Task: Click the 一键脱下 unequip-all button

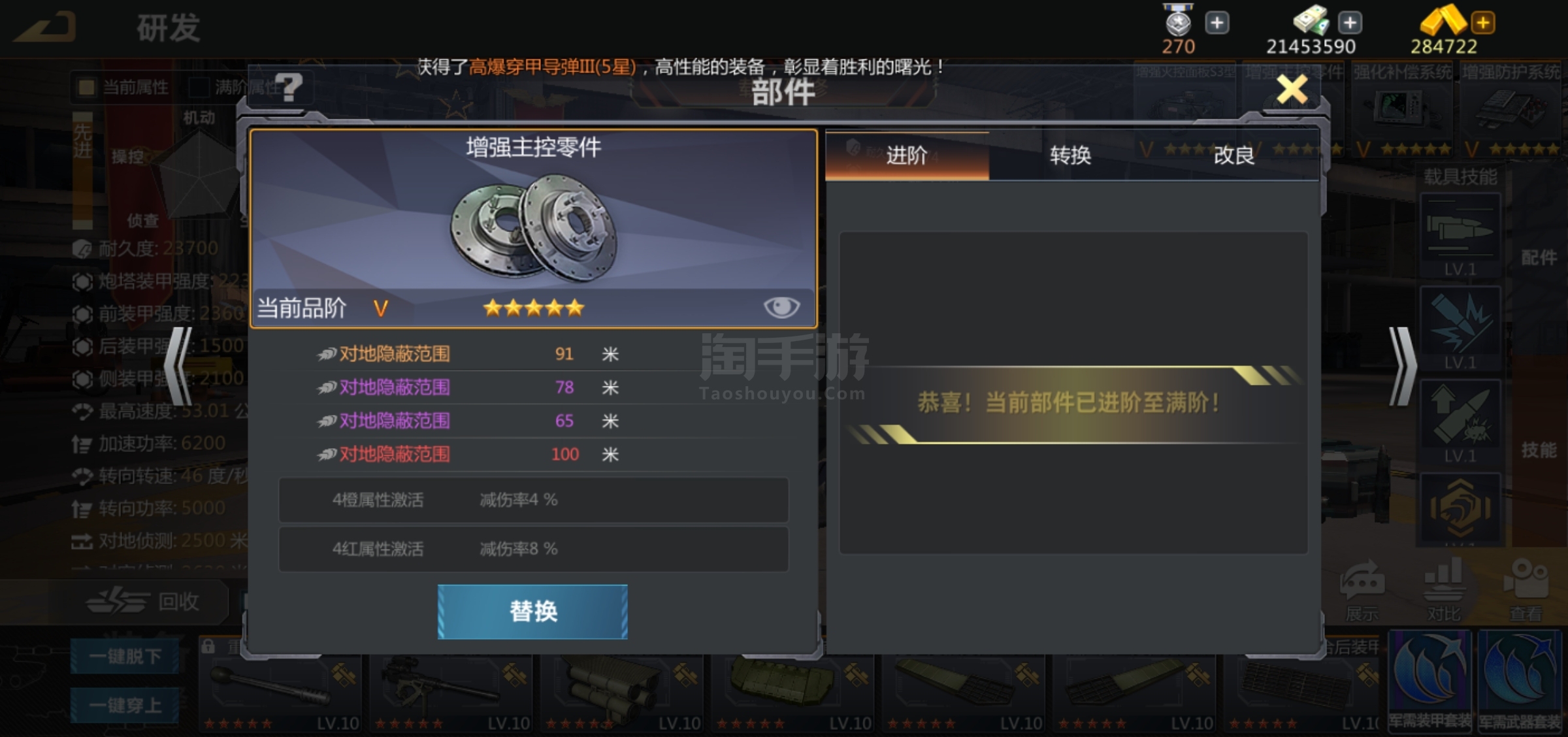Action: [125, 656]
